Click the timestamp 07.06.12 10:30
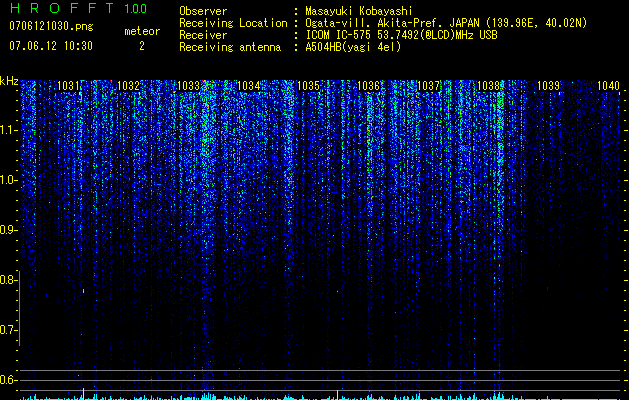The width and height of the screenshot is (629, 400). [51, 46]
